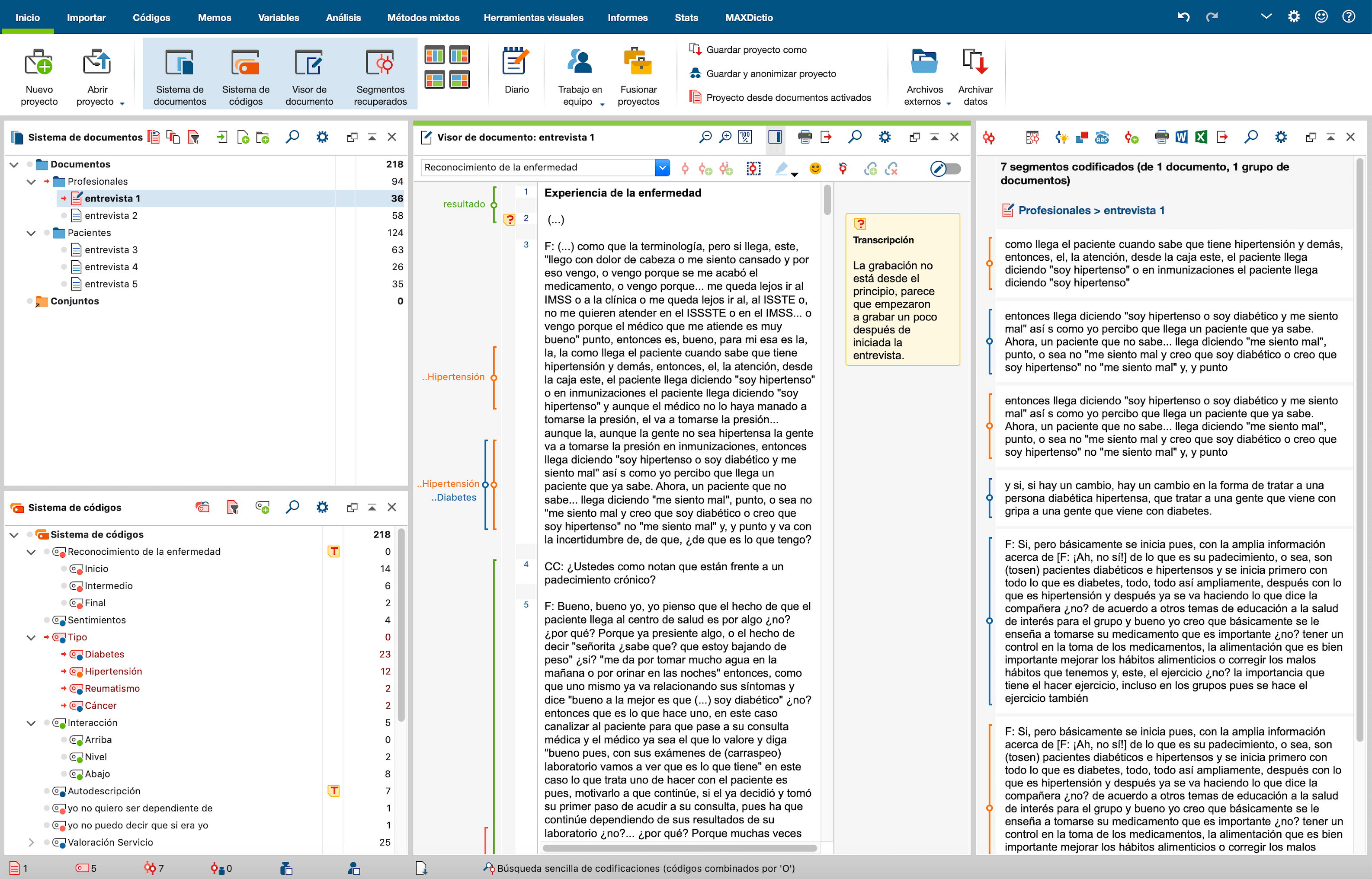Toggle the sidebar display in document viewer
Screen dimensions: 1372x879
[x=775, y=137]
